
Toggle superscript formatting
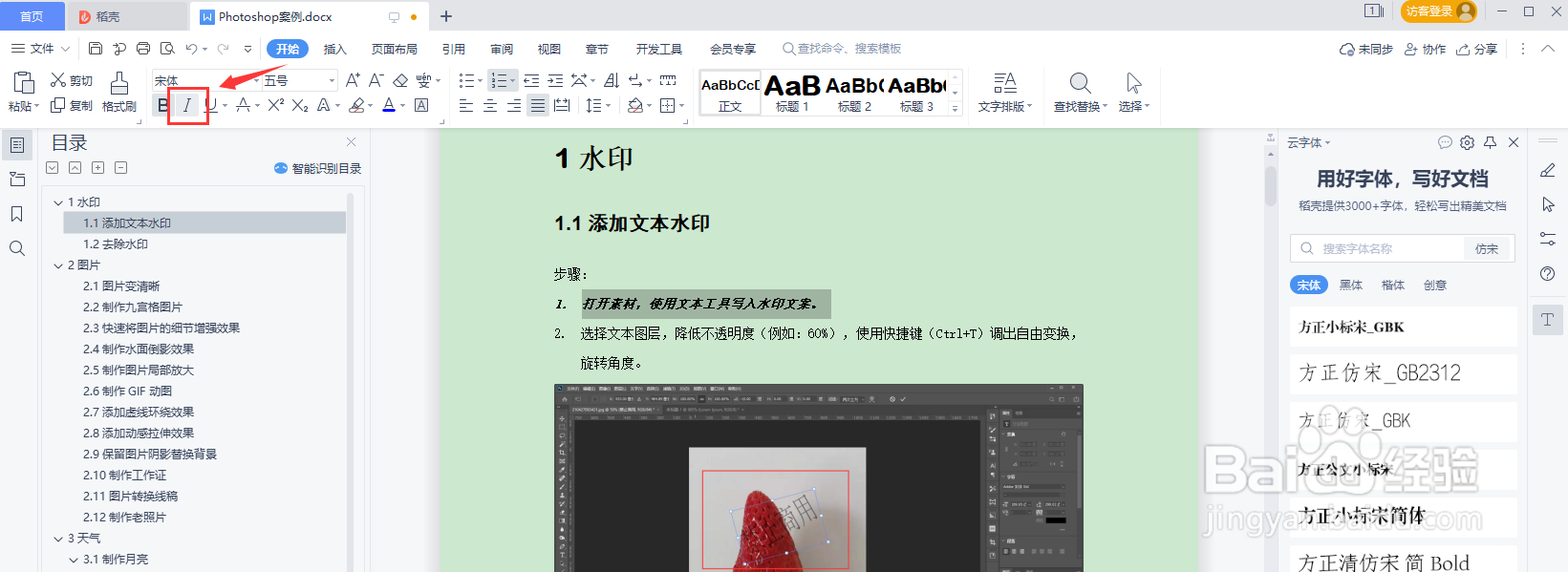coord(275,105)
